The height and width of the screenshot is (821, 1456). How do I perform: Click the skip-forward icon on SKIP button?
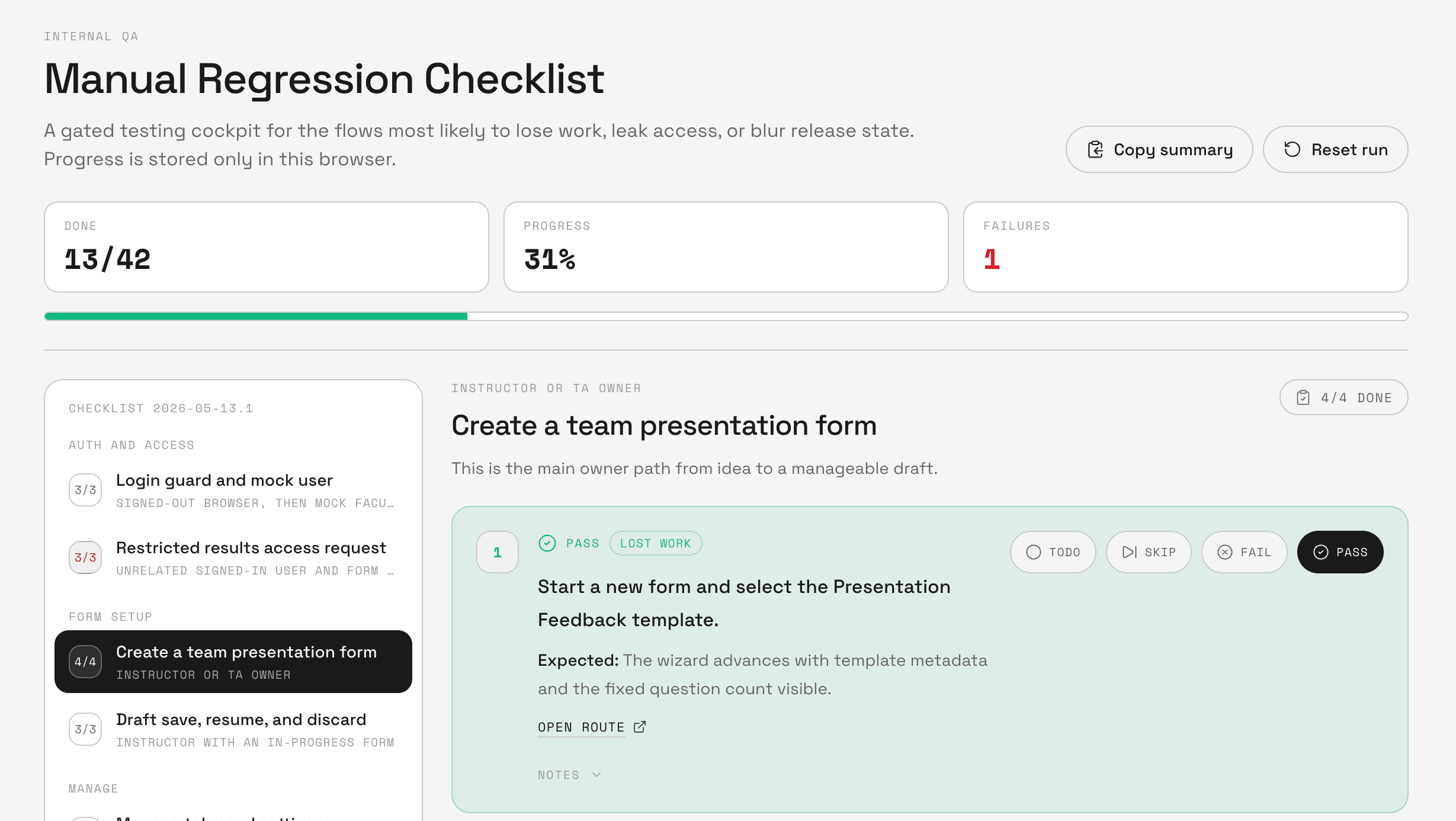point(1130,552)
